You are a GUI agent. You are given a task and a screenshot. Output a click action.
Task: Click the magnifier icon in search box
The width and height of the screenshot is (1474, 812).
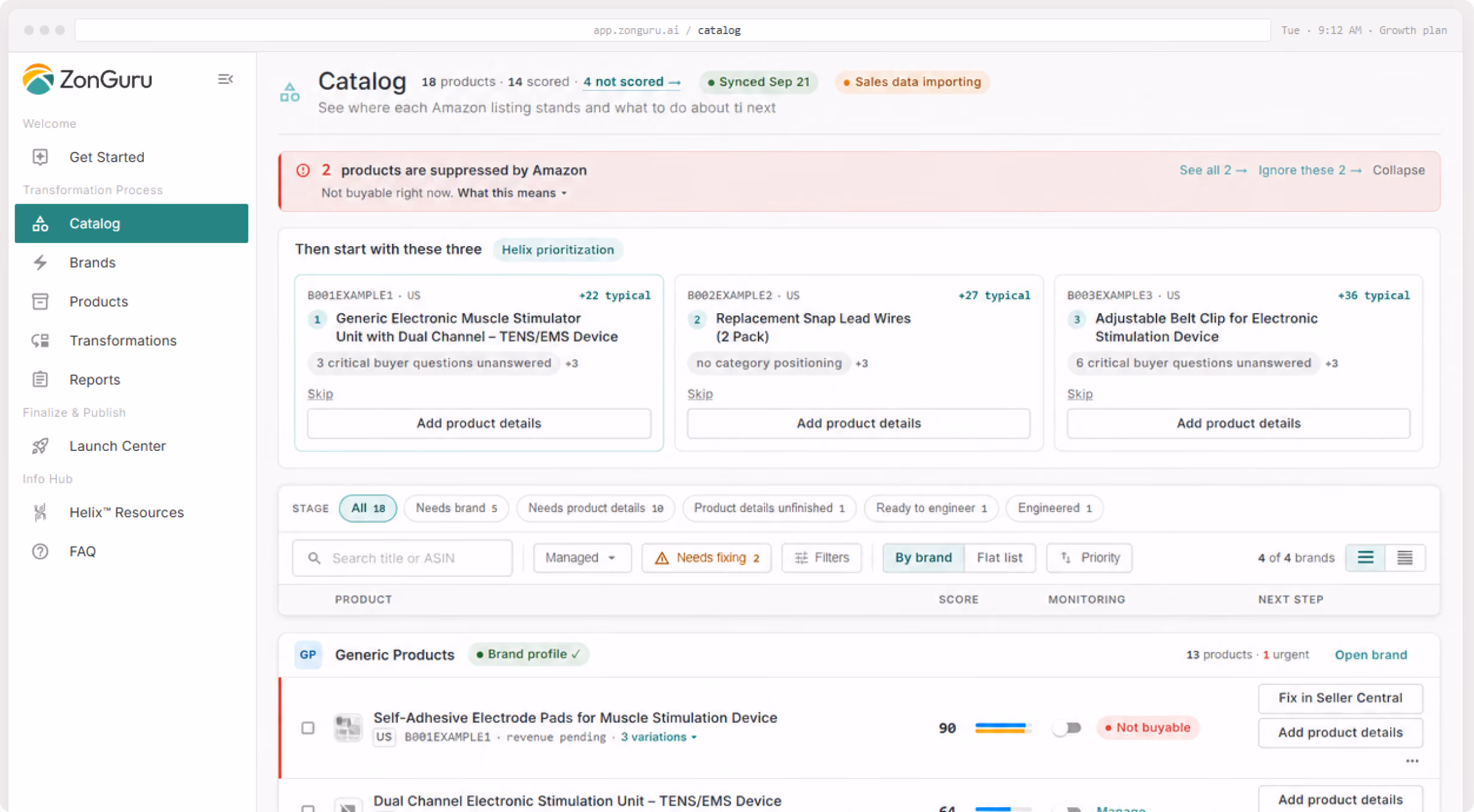pos(314,558)
